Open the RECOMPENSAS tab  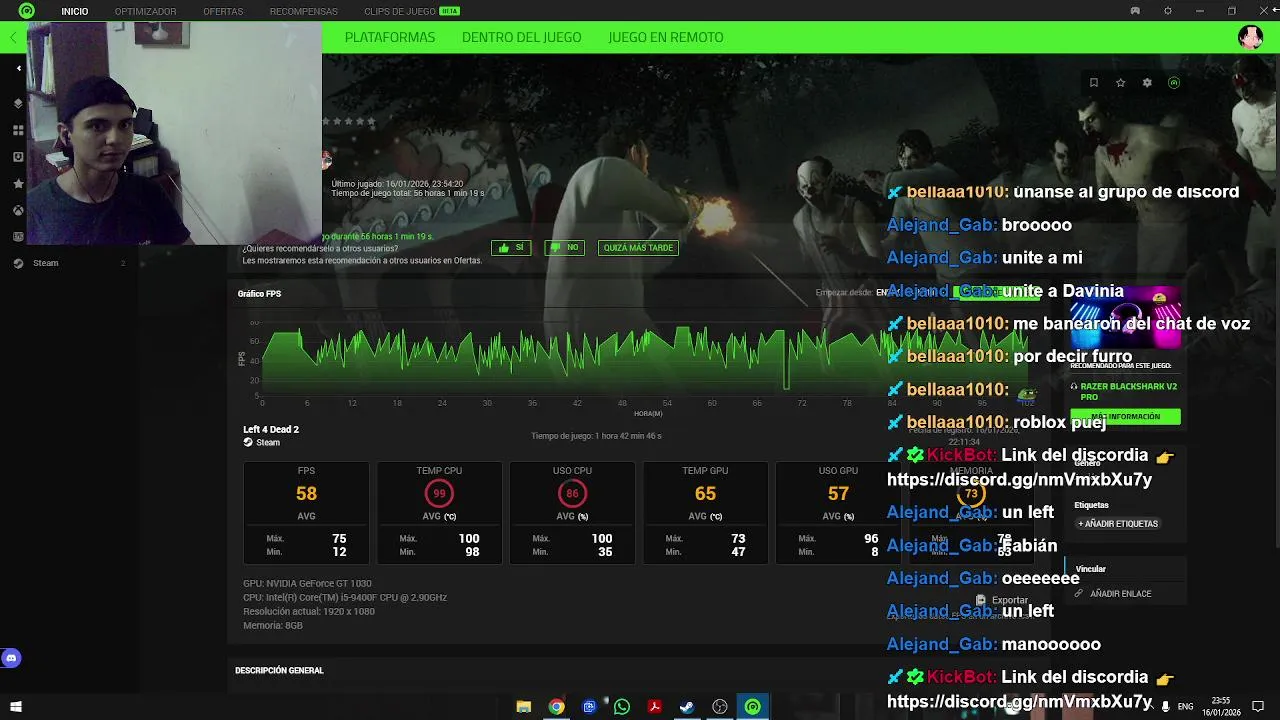click(x=303, y=11)
